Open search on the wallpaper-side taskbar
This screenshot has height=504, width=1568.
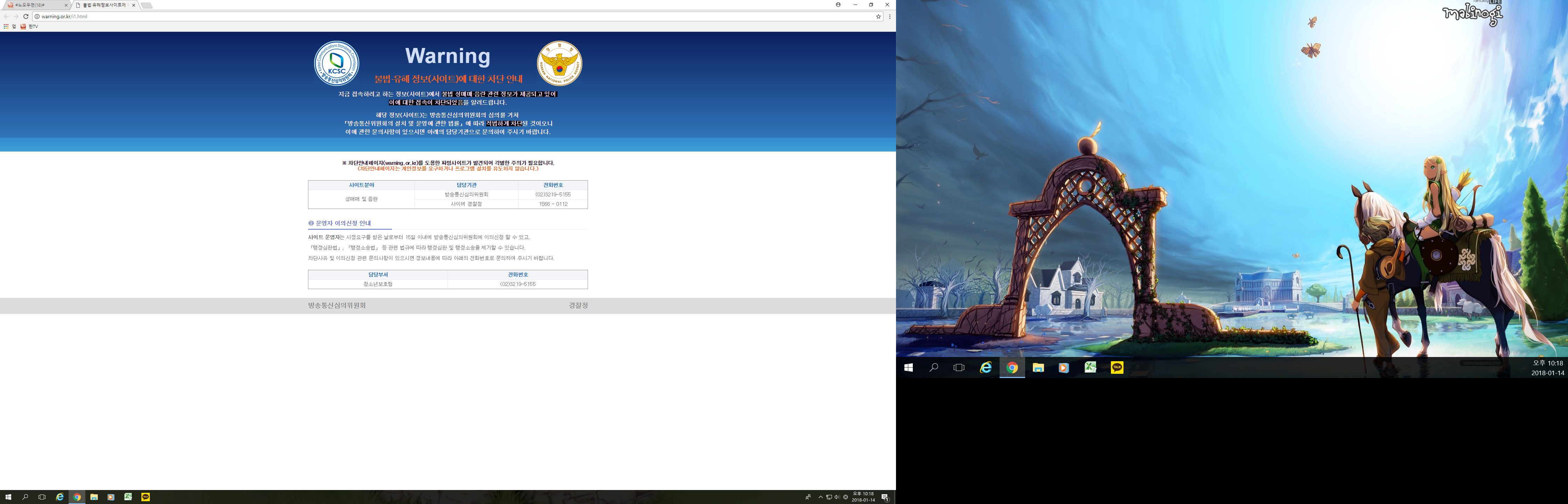point(934,367)
